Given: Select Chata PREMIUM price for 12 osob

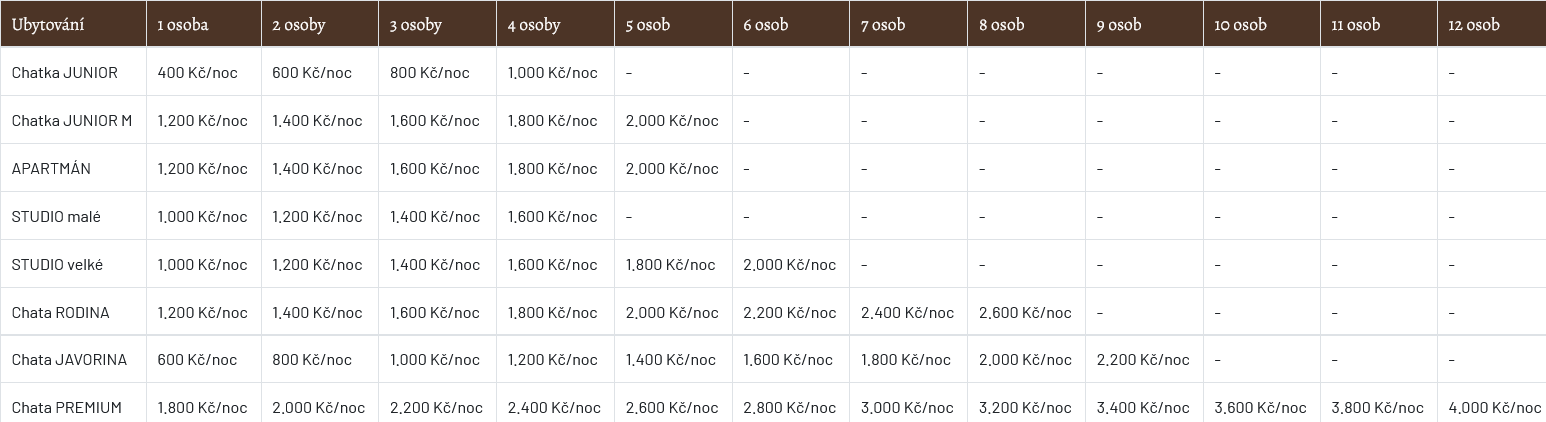Looking at the screenshot, I should point(1495,407).
